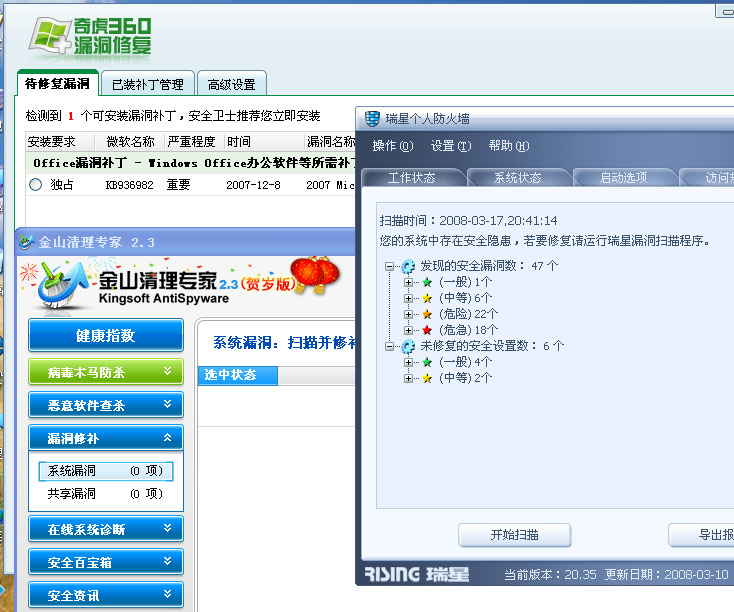Expand the (一般) 4个 settings node

(x=408, y=362)
